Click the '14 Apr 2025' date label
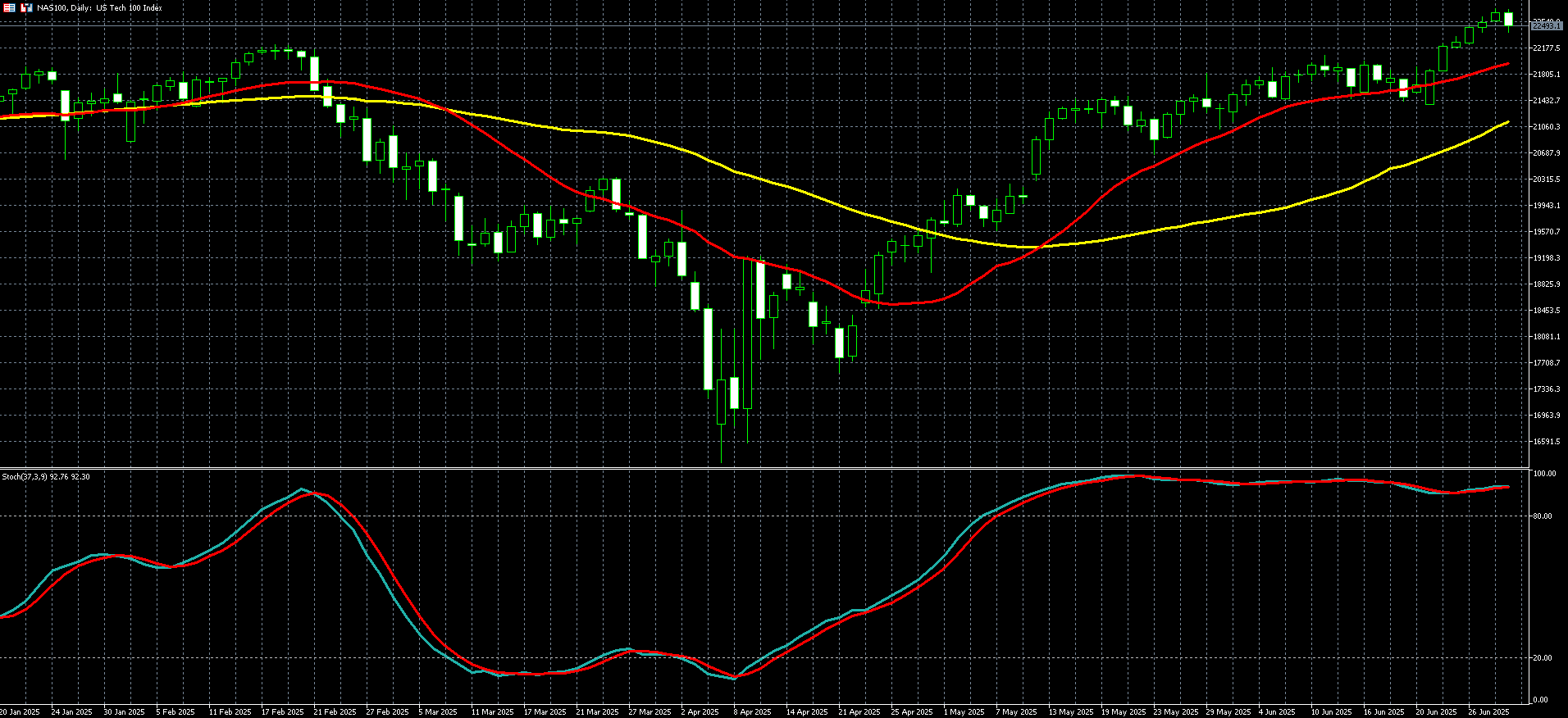This screenshot has height=718, width=1568. (x=806, y=712)
